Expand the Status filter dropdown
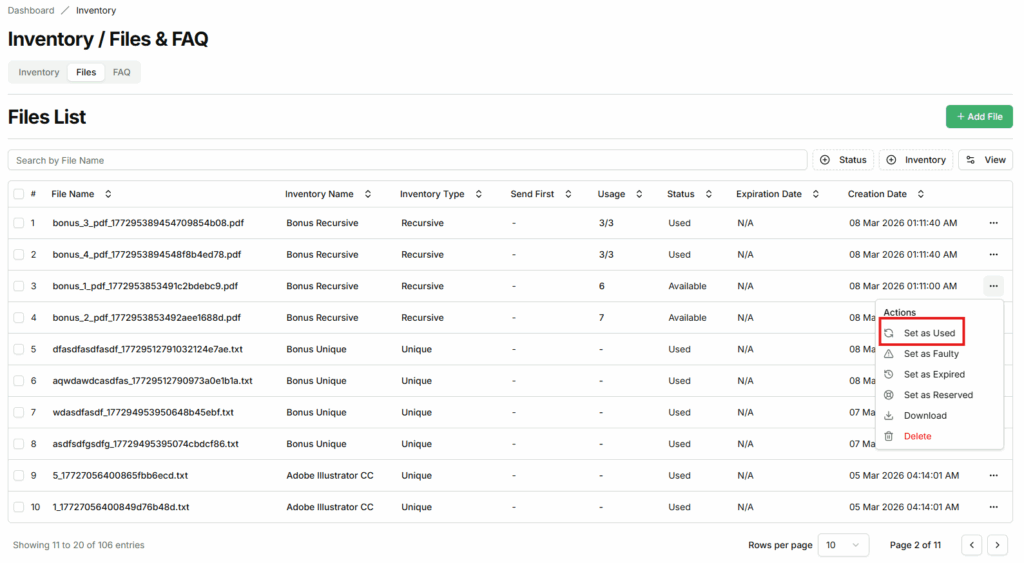Image resolution: width=1024 pixels, height=563 pixels. [843, 160]
